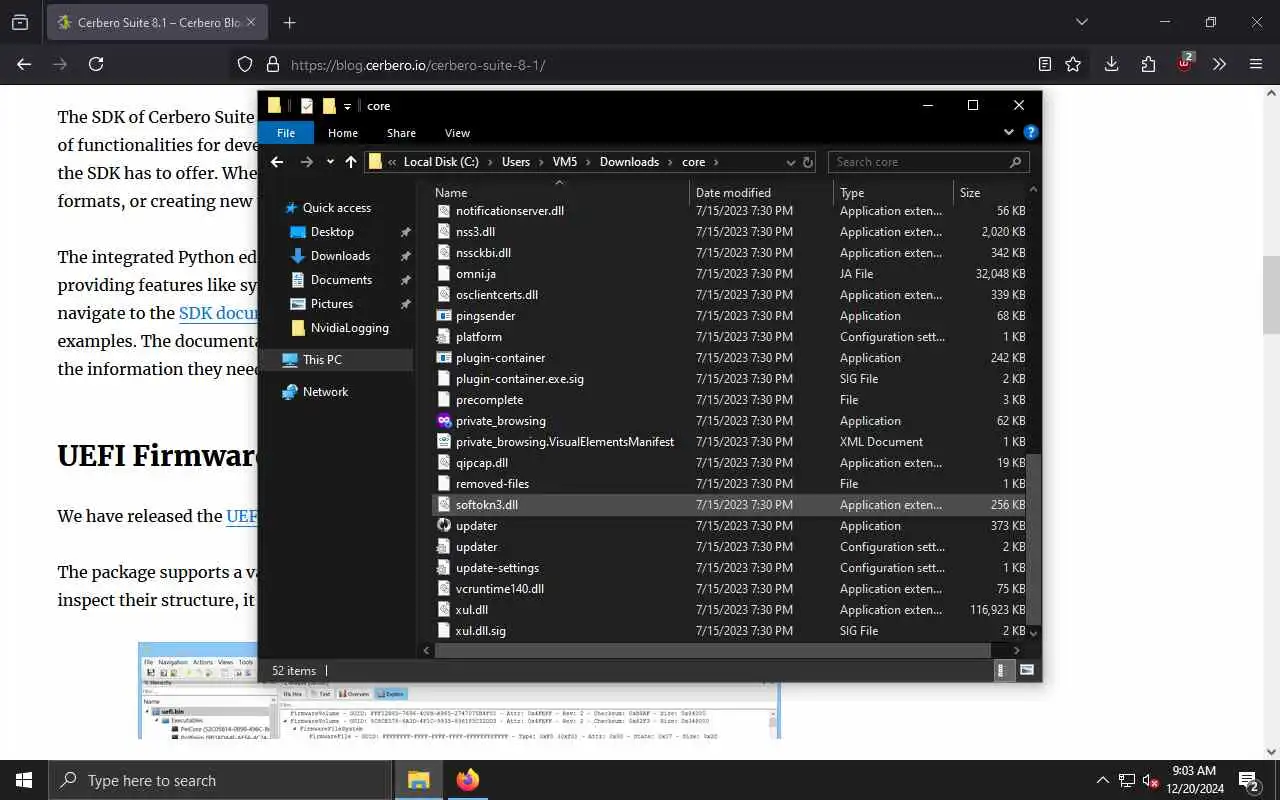Sort files by the Name column
This screenshot has height=800, width=1280.
[560, 192]
